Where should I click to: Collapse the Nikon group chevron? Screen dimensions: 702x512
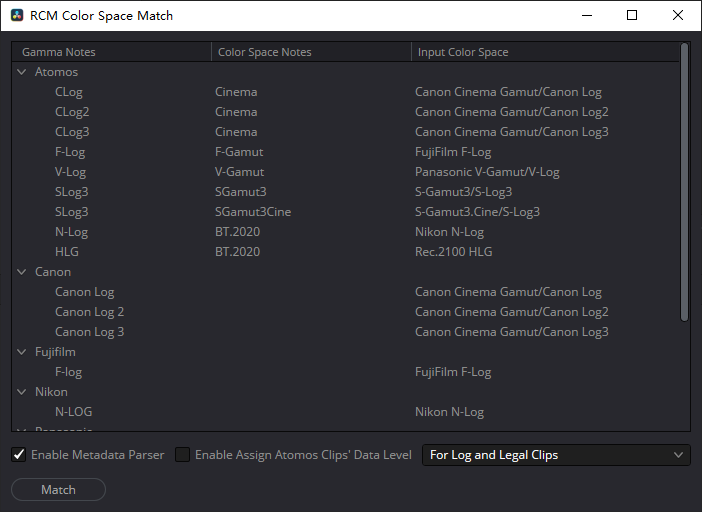(21, 392)
